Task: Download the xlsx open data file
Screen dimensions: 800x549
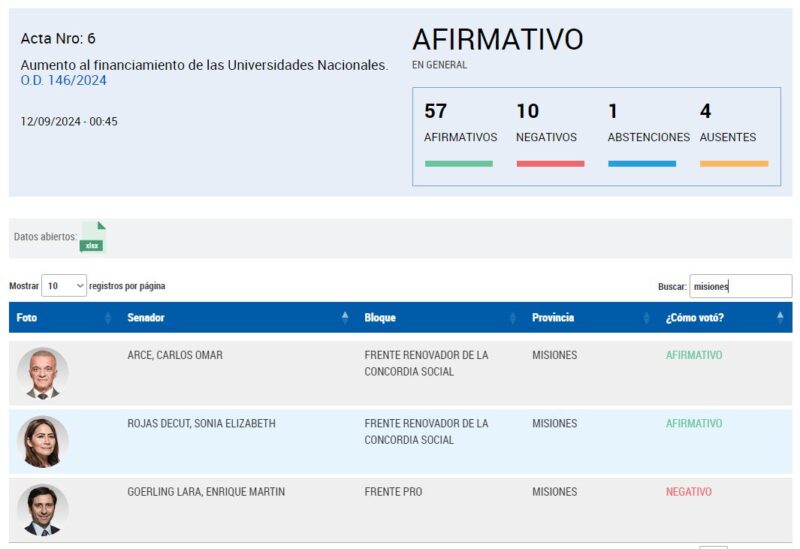Action: pos(92,237)
